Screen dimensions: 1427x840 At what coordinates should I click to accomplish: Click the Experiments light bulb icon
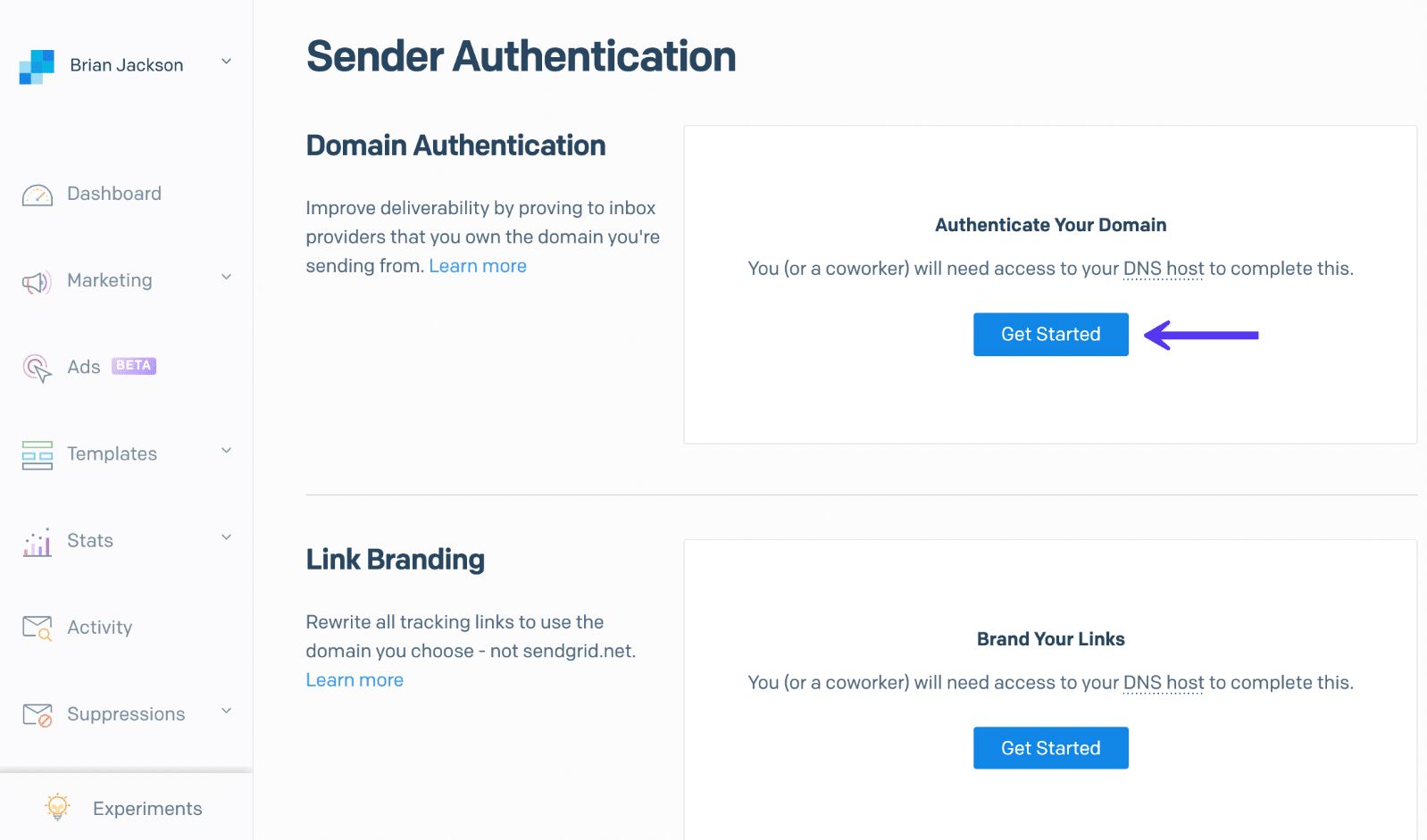(58, 806)
